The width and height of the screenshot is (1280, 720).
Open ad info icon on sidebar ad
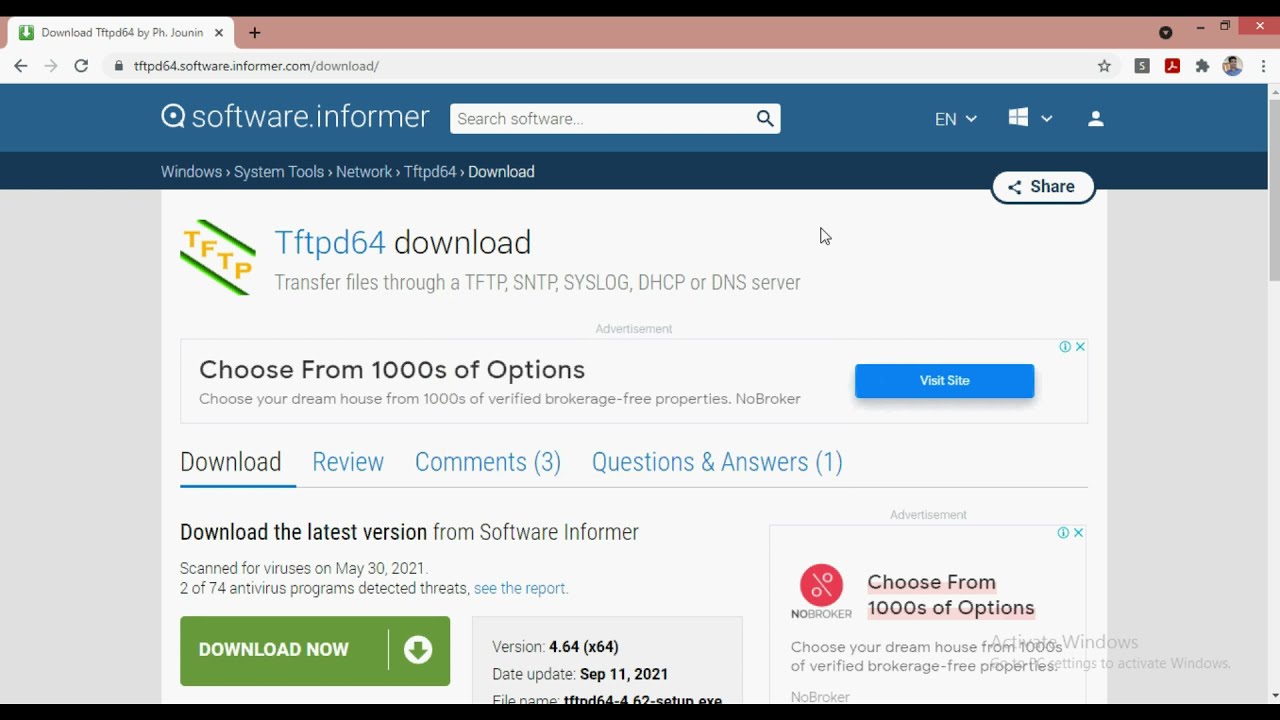(1063, 533)
